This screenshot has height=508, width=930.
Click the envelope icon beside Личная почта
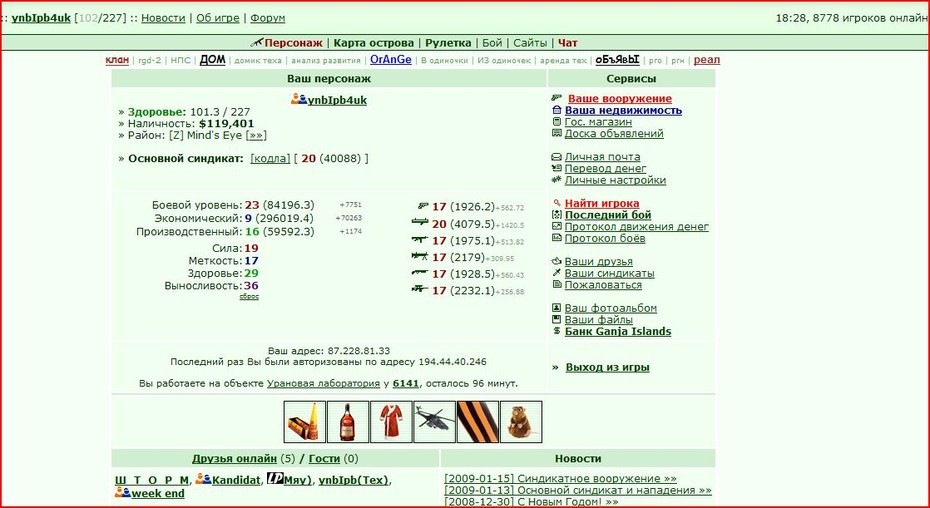tap(556, 157)
